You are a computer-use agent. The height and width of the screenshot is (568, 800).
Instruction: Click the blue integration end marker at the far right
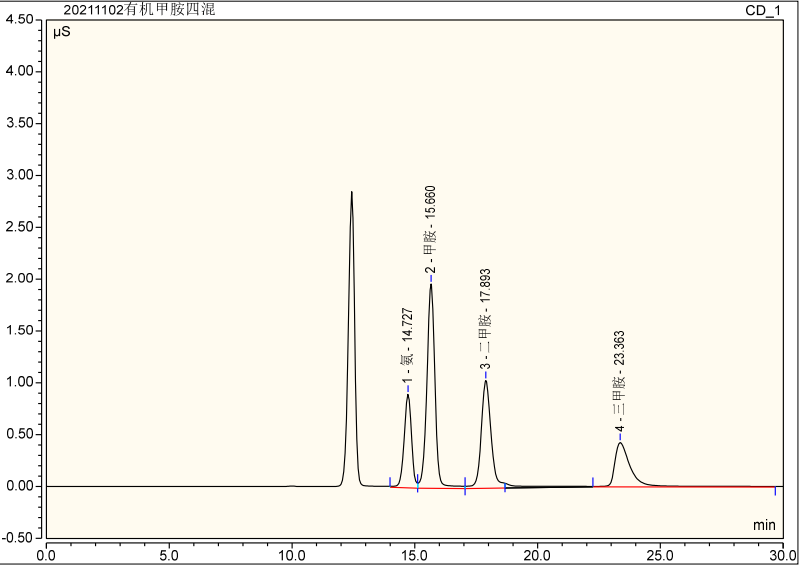(x=775, y=490)
